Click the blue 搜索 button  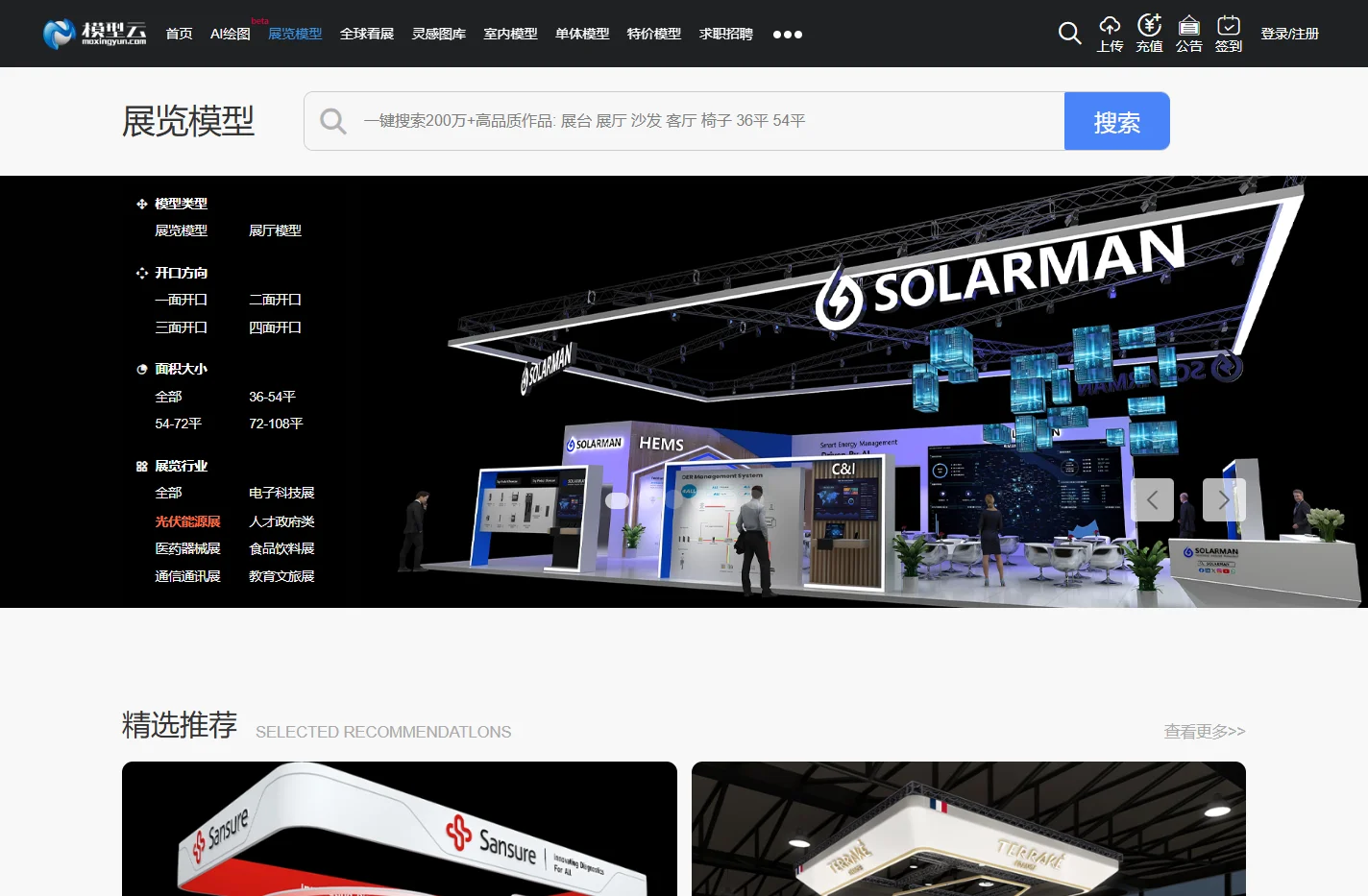[1117, 121]
